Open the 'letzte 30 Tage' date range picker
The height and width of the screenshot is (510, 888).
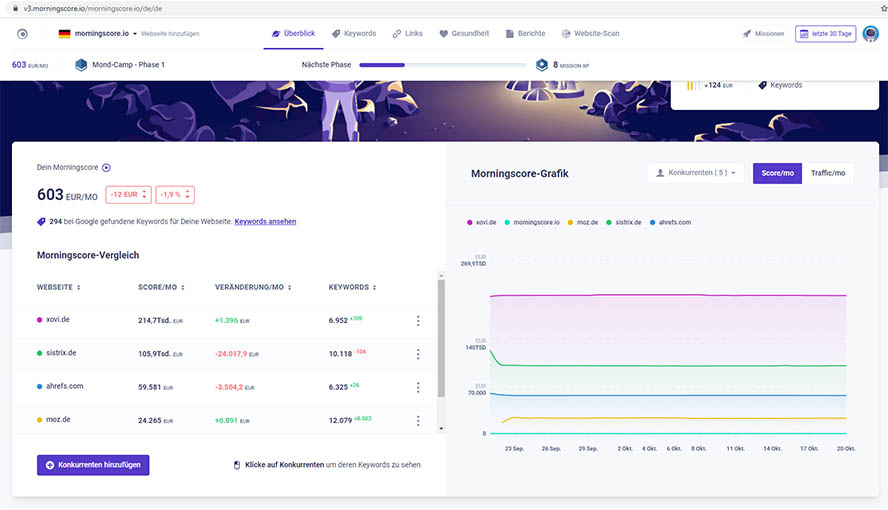click(x=825, y=34)
